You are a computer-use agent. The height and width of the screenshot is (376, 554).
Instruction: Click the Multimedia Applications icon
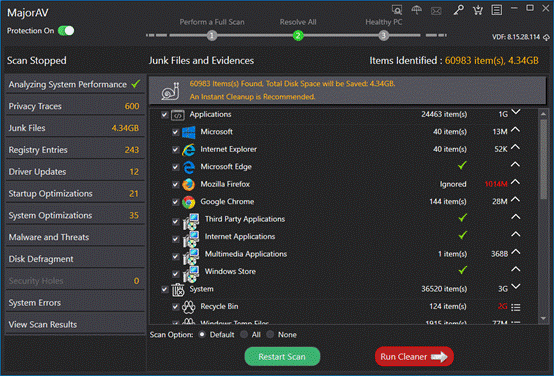(x=191, y=256)
